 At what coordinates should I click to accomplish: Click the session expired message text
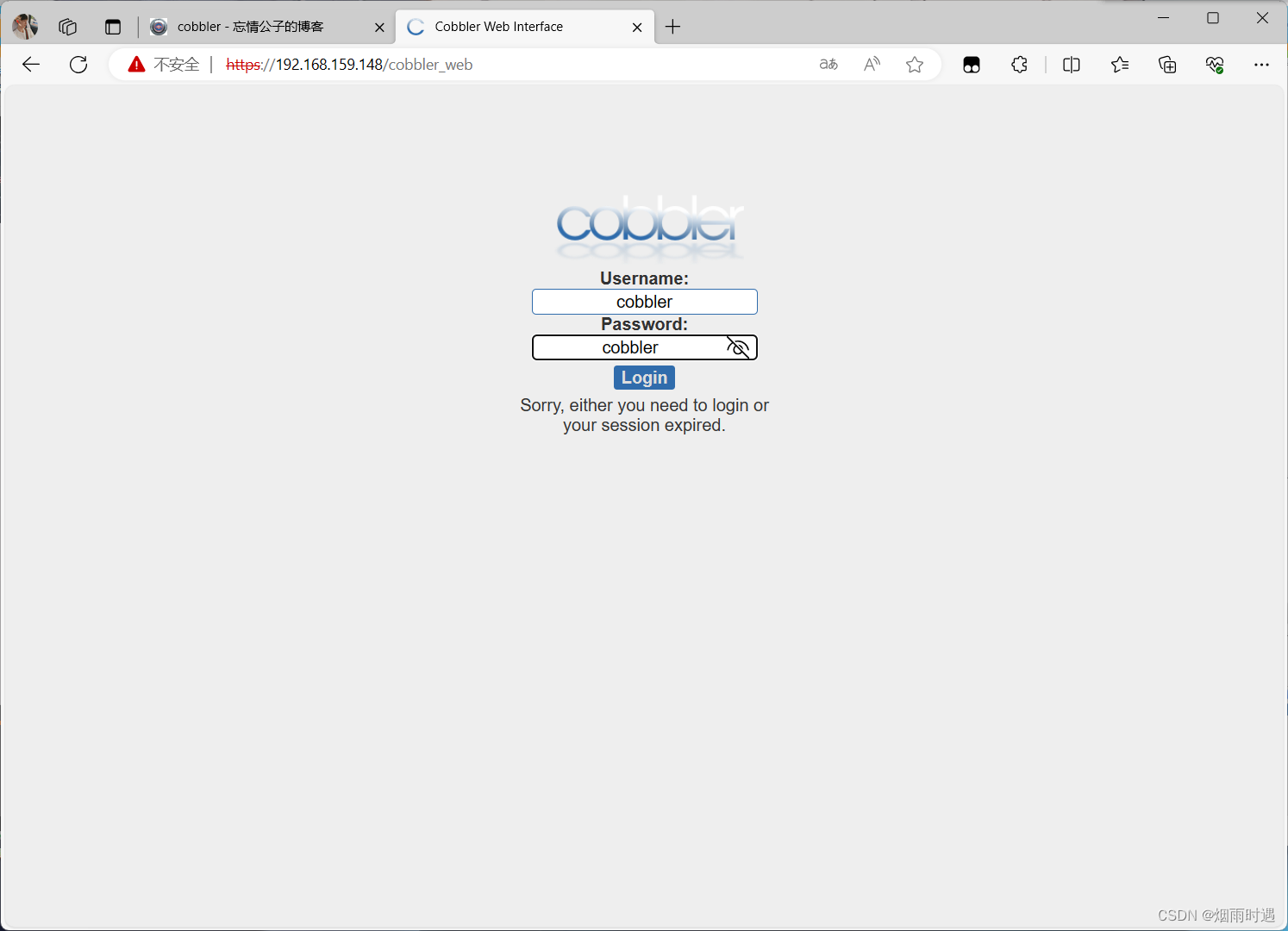tap(645, 416)
